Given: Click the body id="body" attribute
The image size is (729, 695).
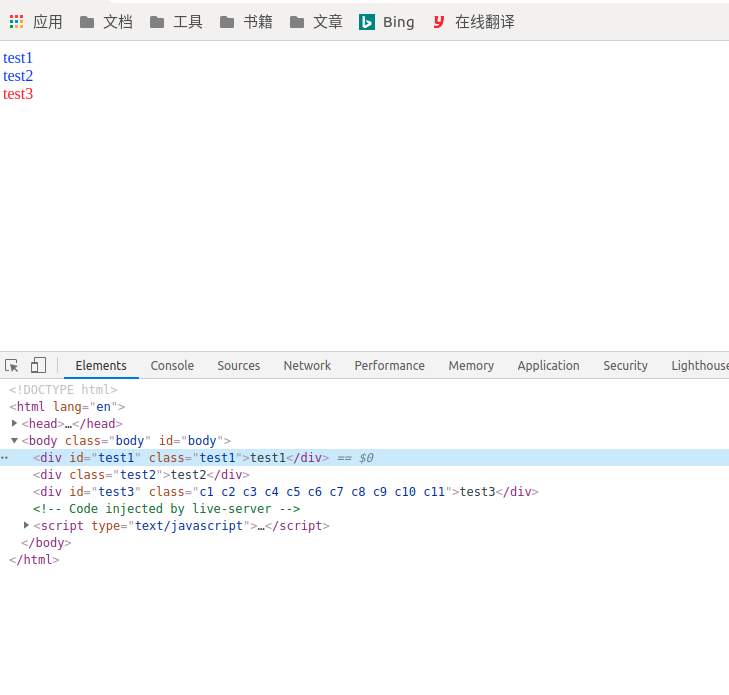Looking at the screenshot, I should [x=191, y=441].
